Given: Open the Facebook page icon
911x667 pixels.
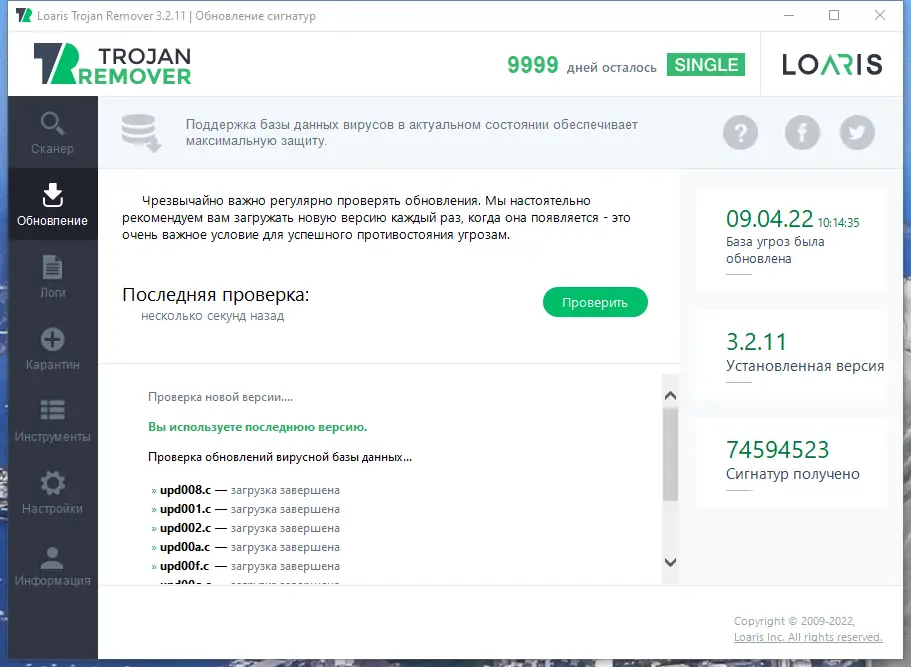Looking at the screenshot, I should tap(802, 131).
